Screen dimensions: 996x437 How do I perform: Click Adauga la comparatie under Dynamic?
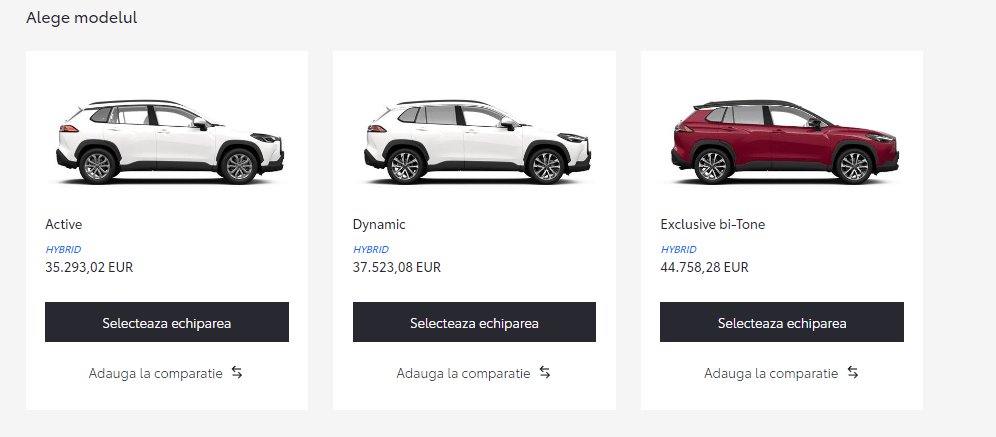[463, 373]
